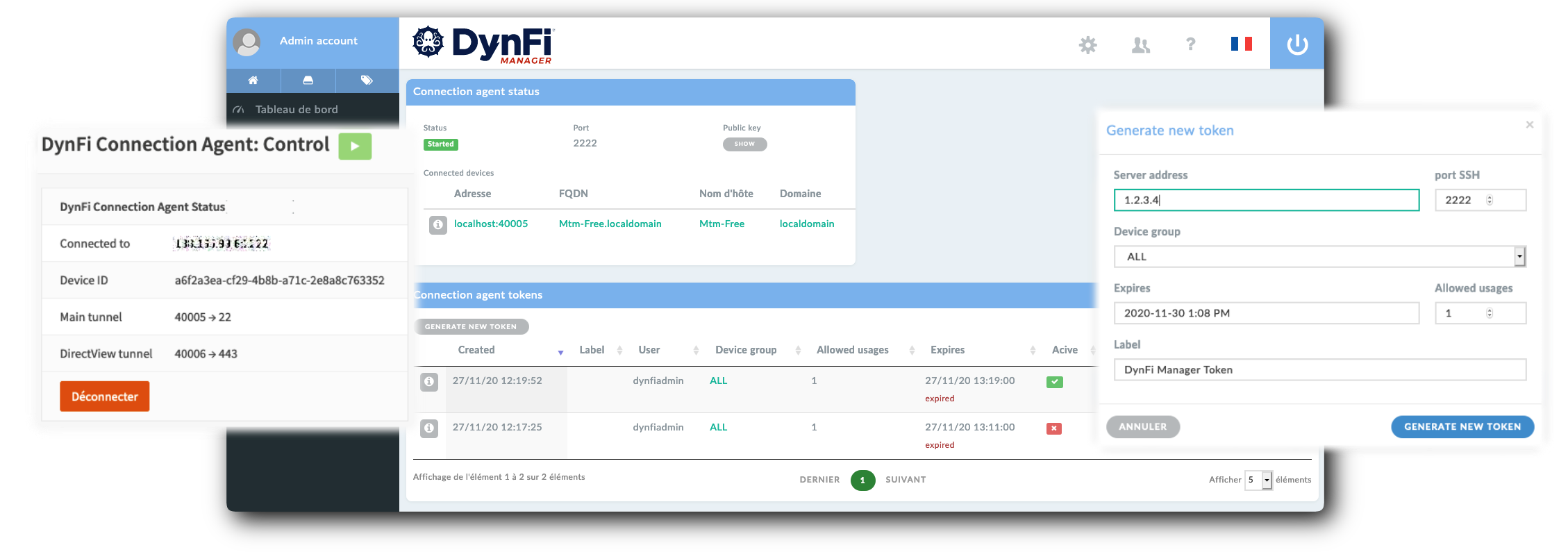Adjust Allowed usages stepper arrows
The width and height of the screenshot is (1568, 552).
tap(1490, 313)
